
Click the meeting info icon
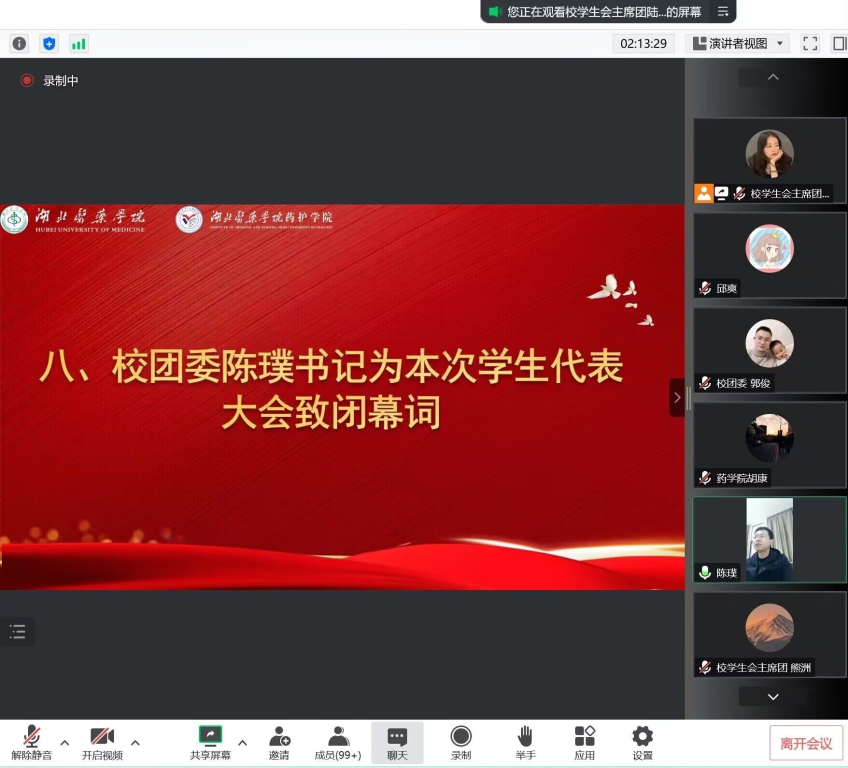pos(19,43)
